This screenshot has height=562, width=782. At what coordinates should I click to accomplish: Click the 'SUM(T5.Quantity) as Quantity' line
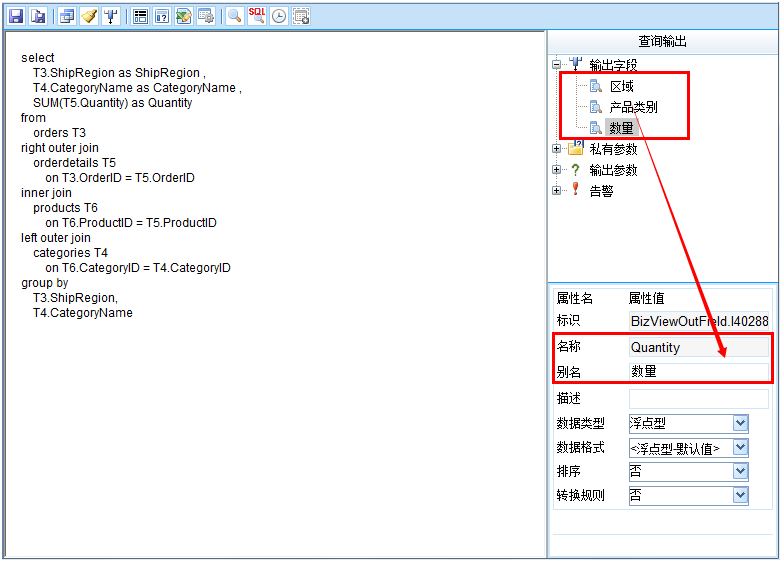[x=113, y=103]
